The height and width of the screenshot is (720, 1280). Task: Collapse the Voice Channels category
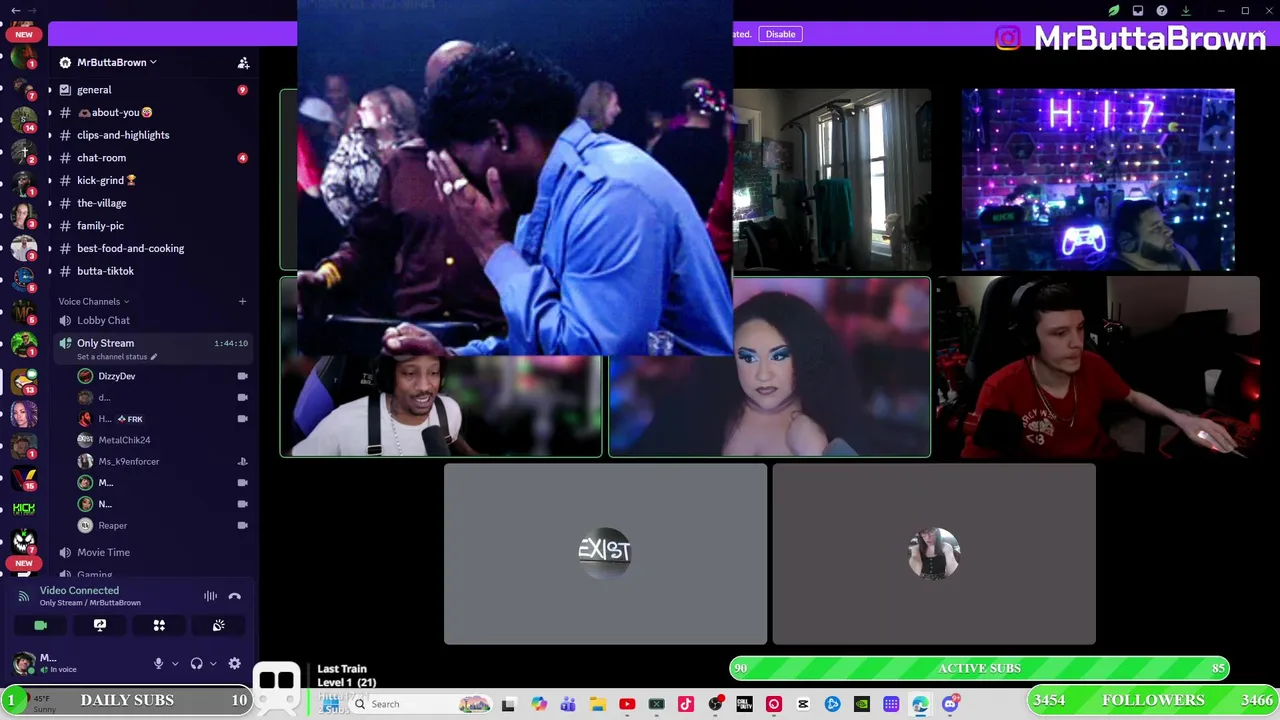coord(93,301)
